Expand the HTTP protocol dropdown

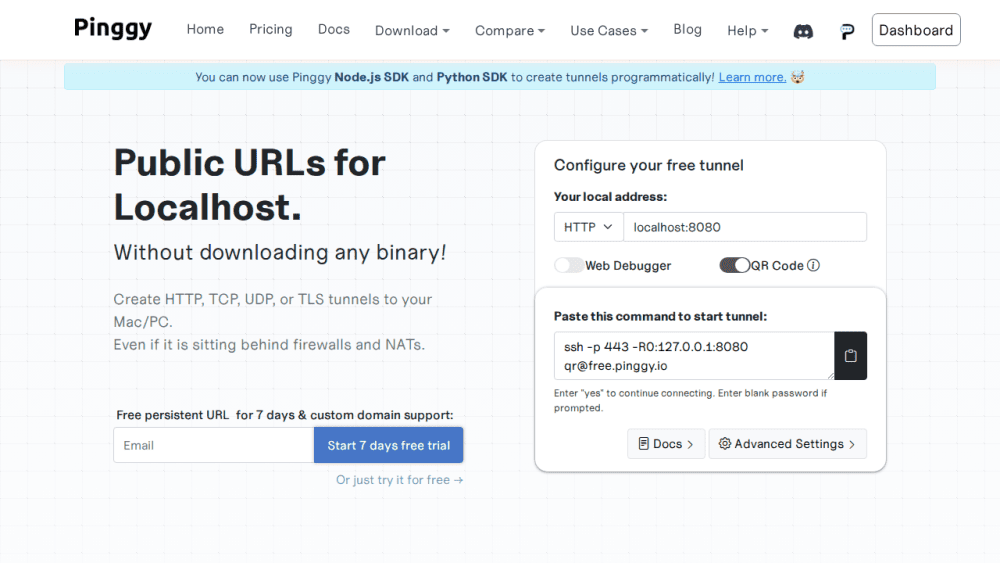(x=588, y=227)
